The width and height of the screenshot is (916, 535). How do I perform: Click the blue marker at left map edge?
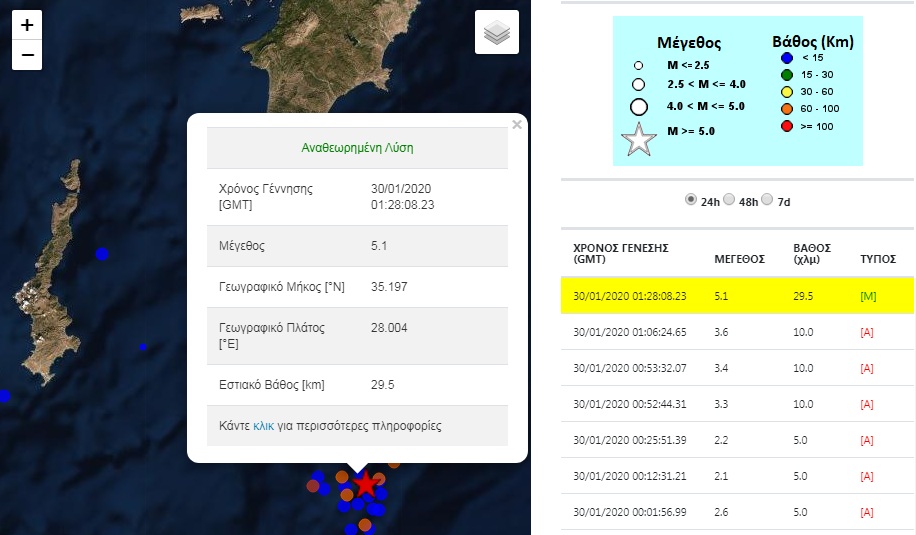click(x=4, y=396)
